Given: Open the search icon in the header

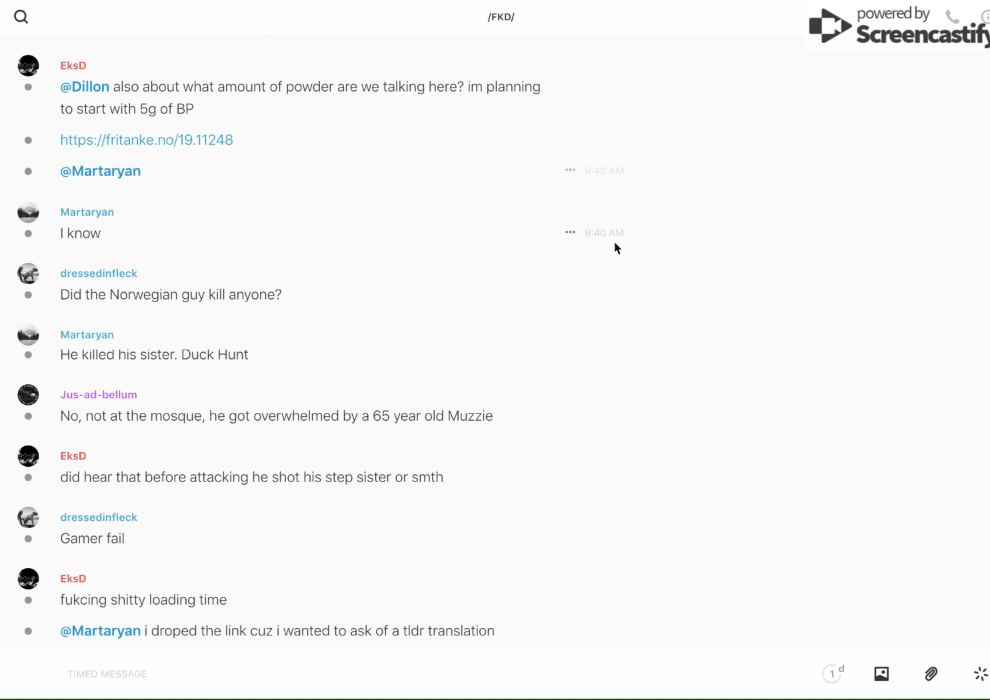Looking at the screenshot, I should tap(21, 17).
